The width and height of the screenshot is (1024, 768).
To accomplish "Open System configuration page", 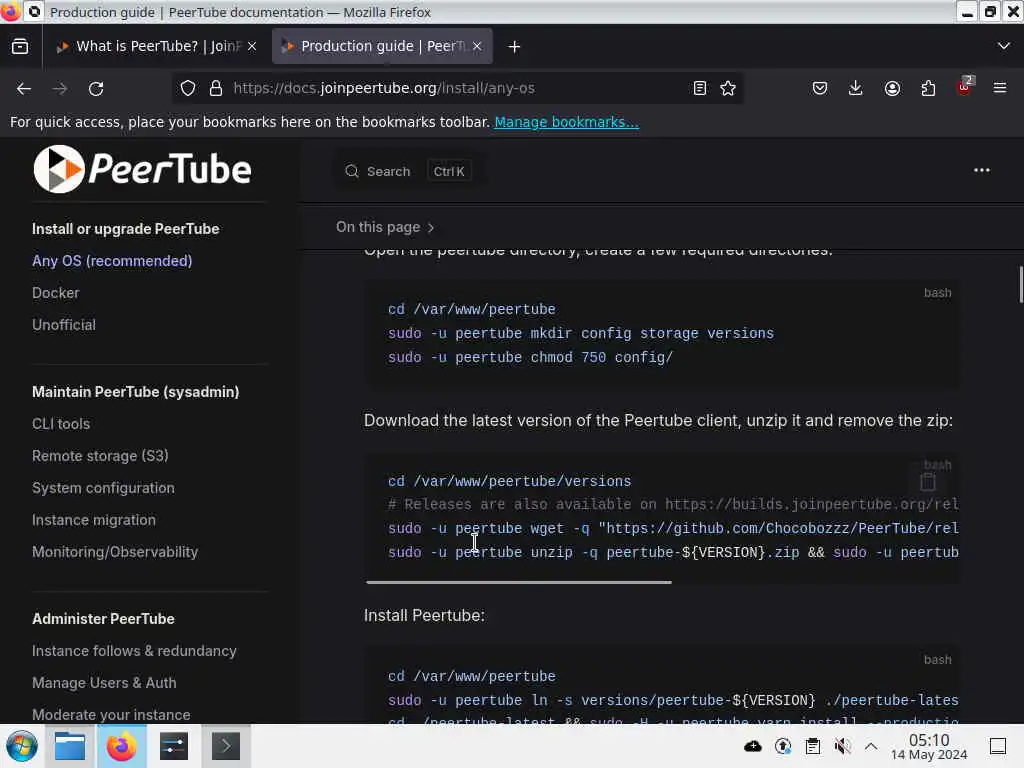I will pos(103,488).
